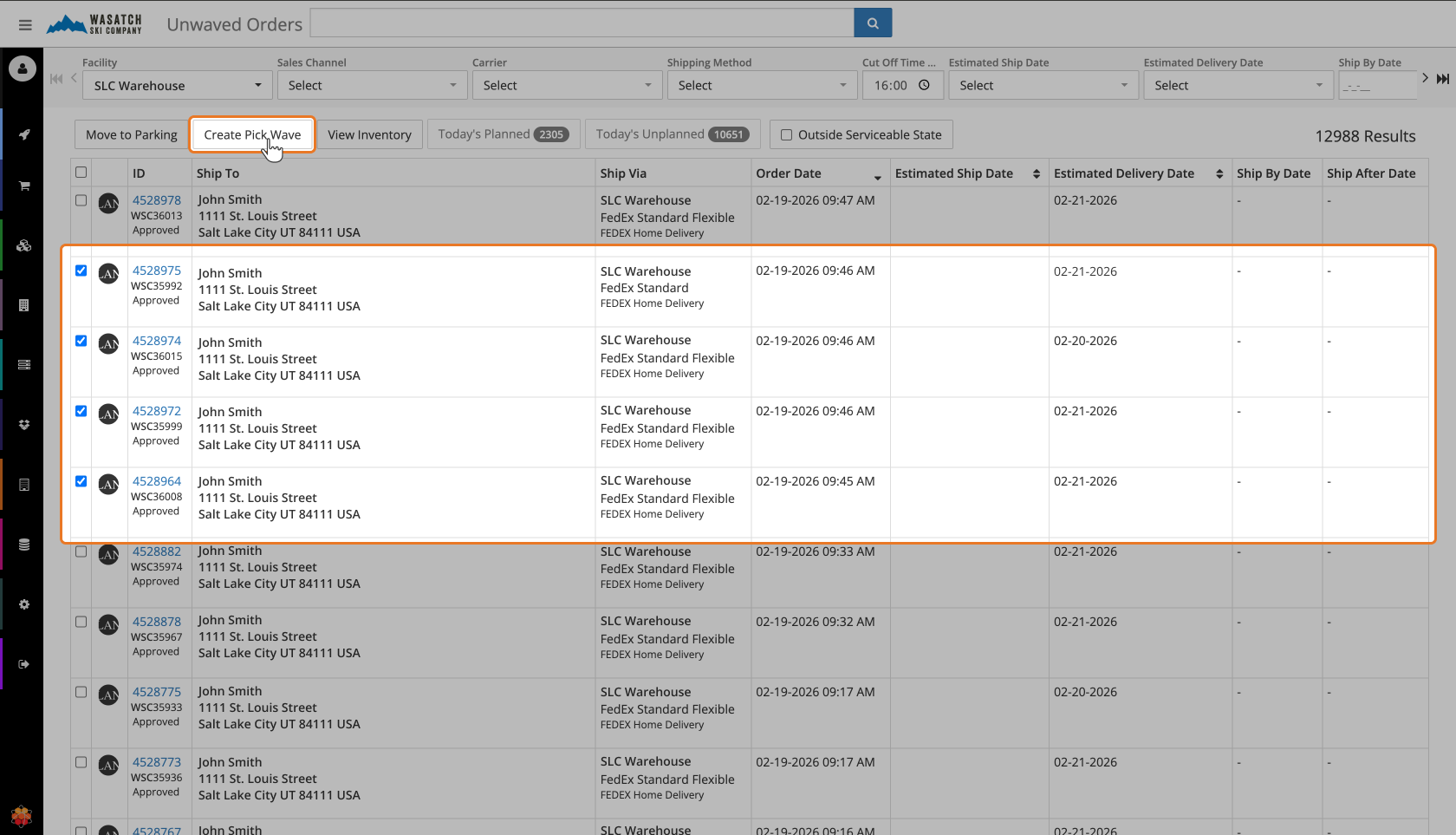The height and width of the screenshot is (835, 1456).
Task: Click the avatar icon for order 4528975
Action: 108,274
